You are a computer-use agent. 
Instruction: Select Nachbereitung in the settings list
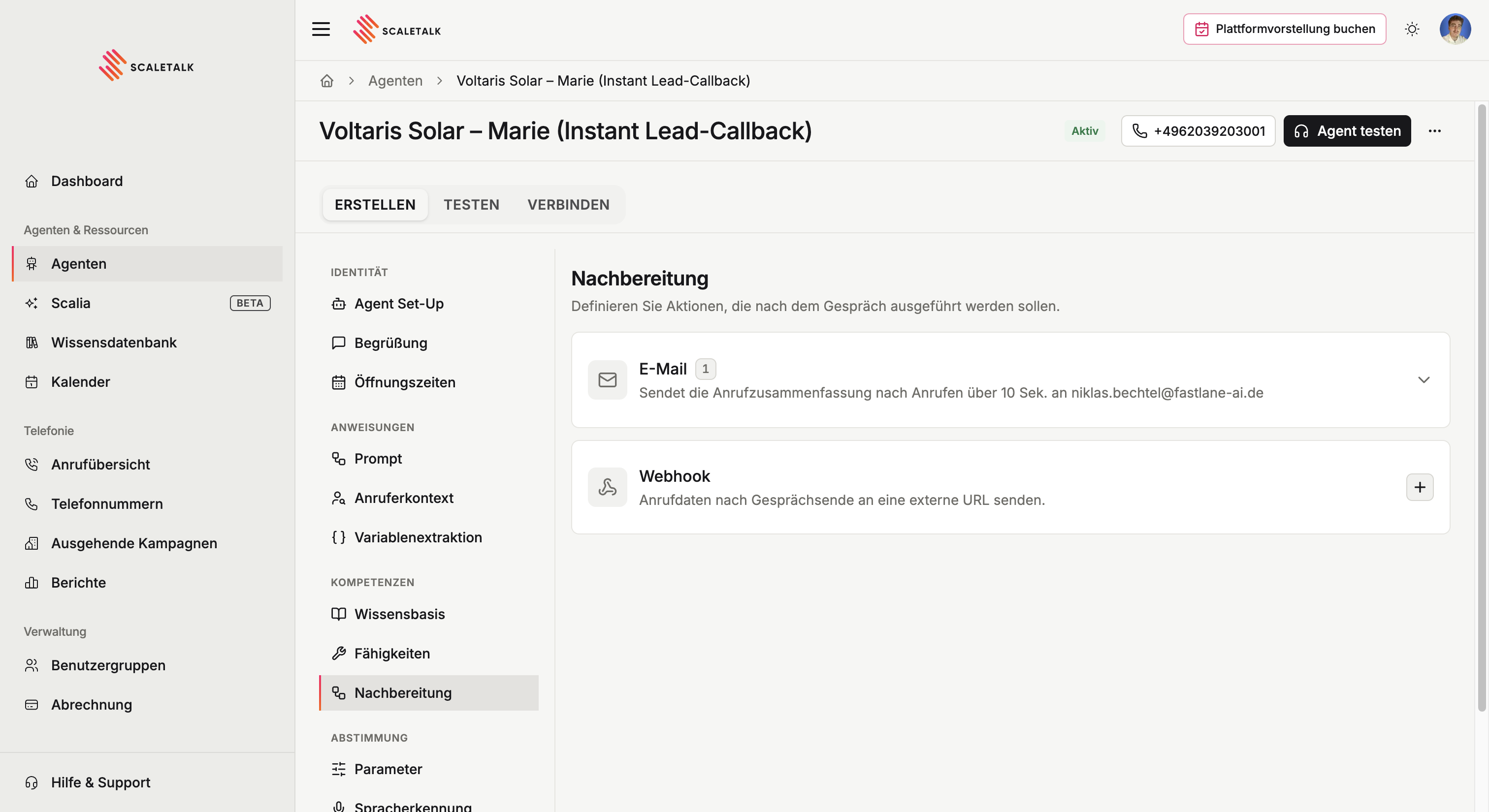[429, 693]
